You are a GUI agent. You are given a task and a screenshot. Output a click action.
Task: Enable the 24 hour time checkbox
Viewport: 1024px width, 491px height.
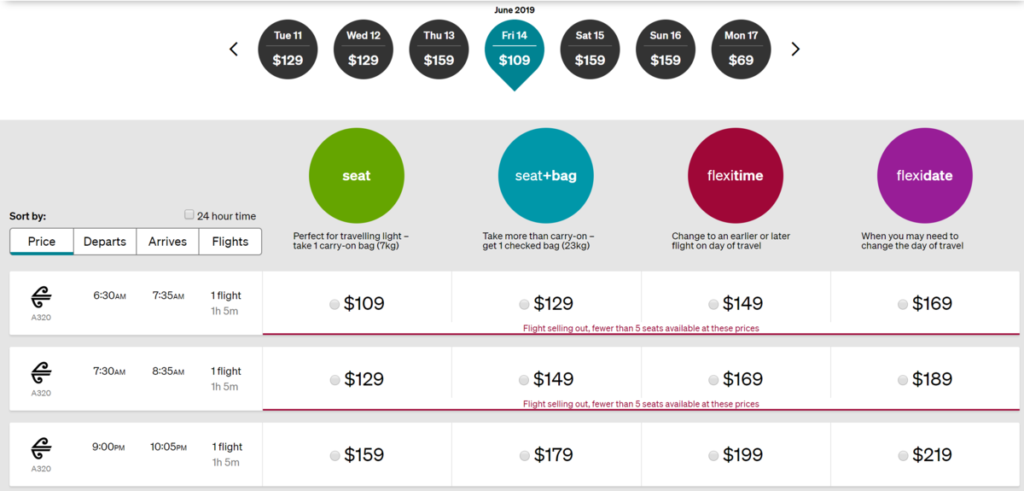point(190,215)
